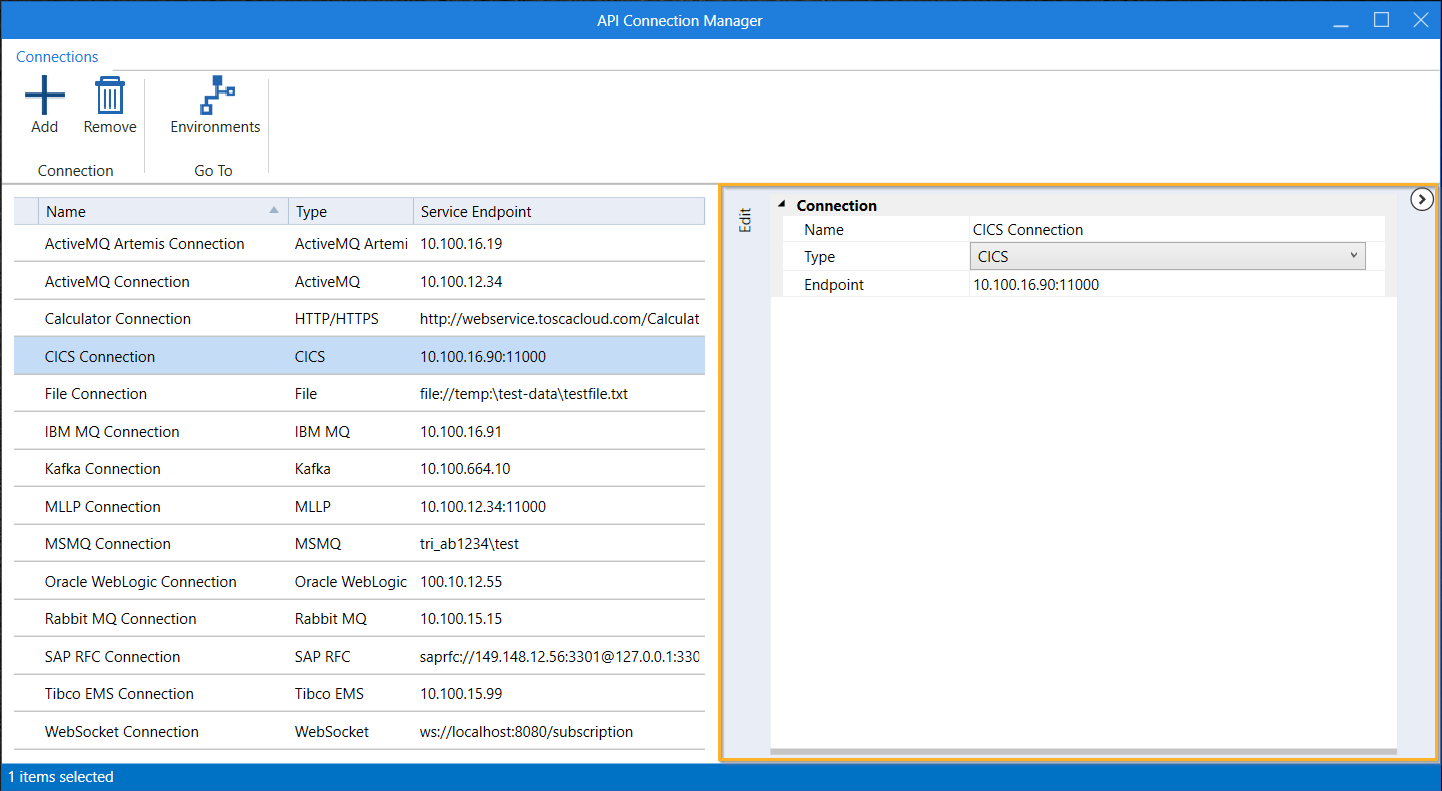Click the Add connection plus icon
This screenshot has height=791, width=1442.
click(44, 97)
